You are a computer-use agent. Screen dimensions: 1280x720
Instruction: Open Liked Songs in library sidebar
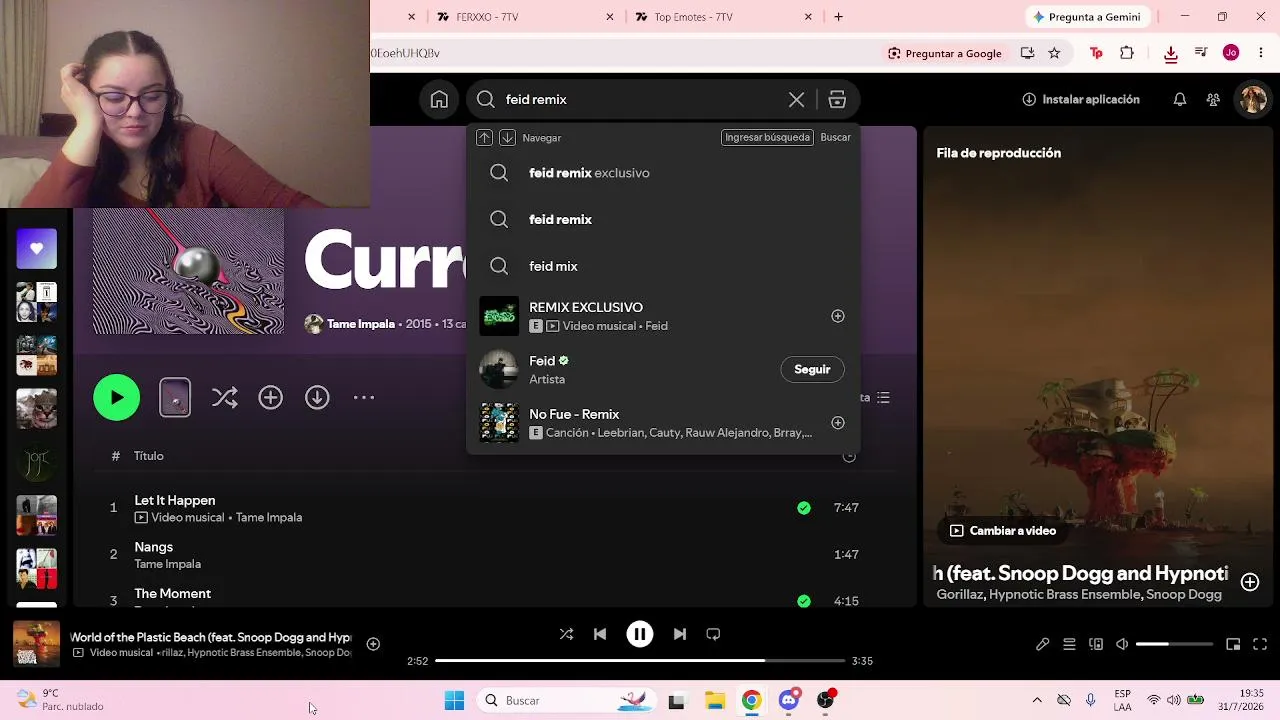(x=37, y=249)
